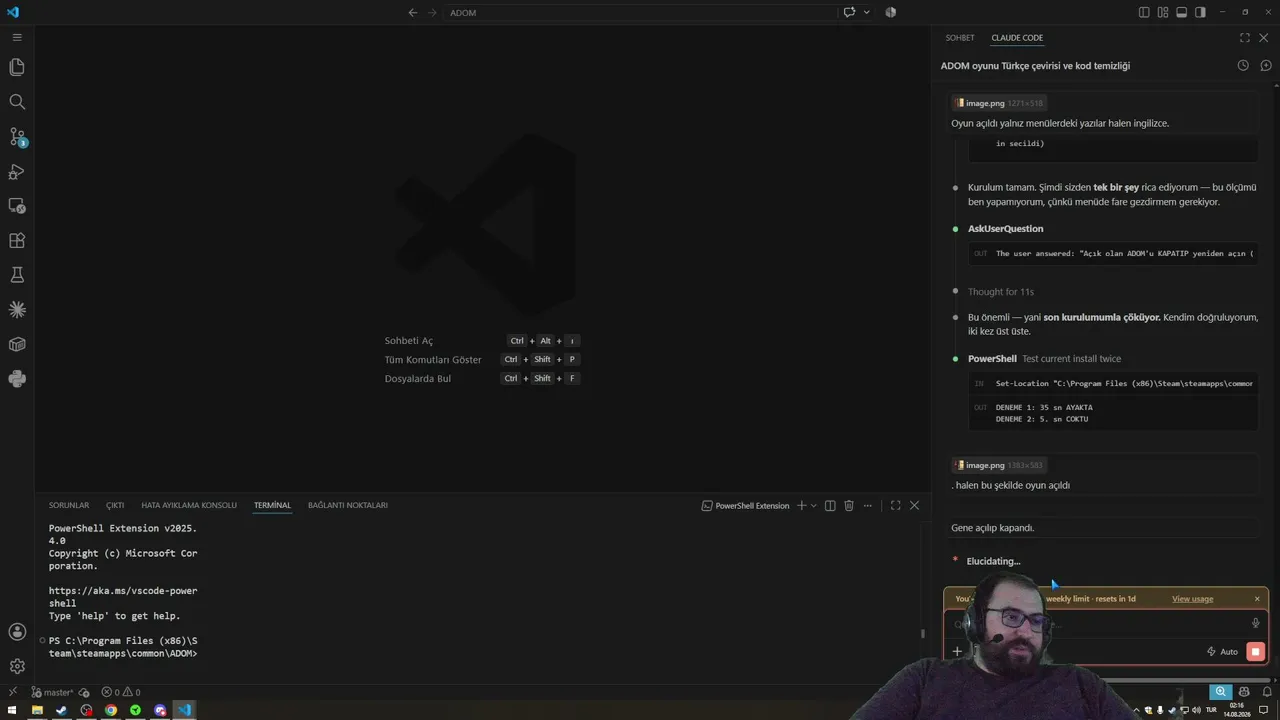Switch to the ÇIKTI panel tab

[x=115, y=506]
